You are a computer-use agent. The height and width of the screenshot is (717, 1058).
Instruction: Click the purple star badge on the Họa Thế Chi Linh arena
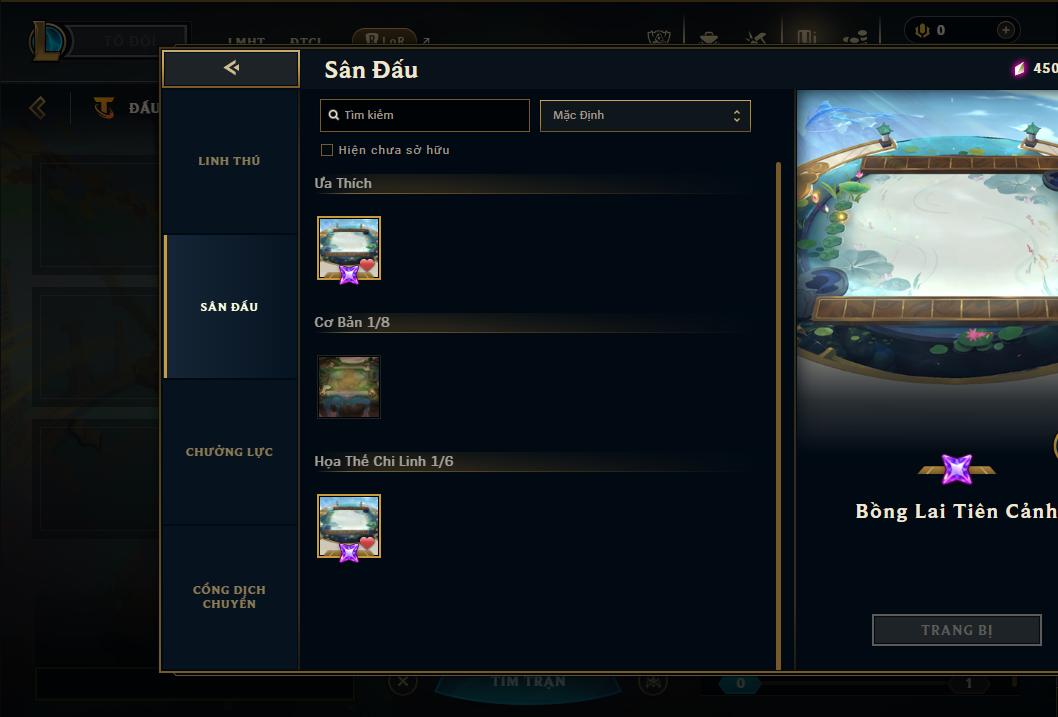[x=349, y=552]
